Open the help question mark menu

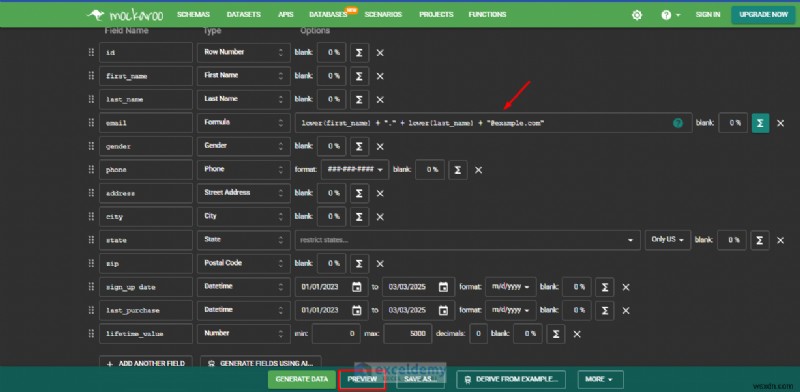click(x=670, y=15)
